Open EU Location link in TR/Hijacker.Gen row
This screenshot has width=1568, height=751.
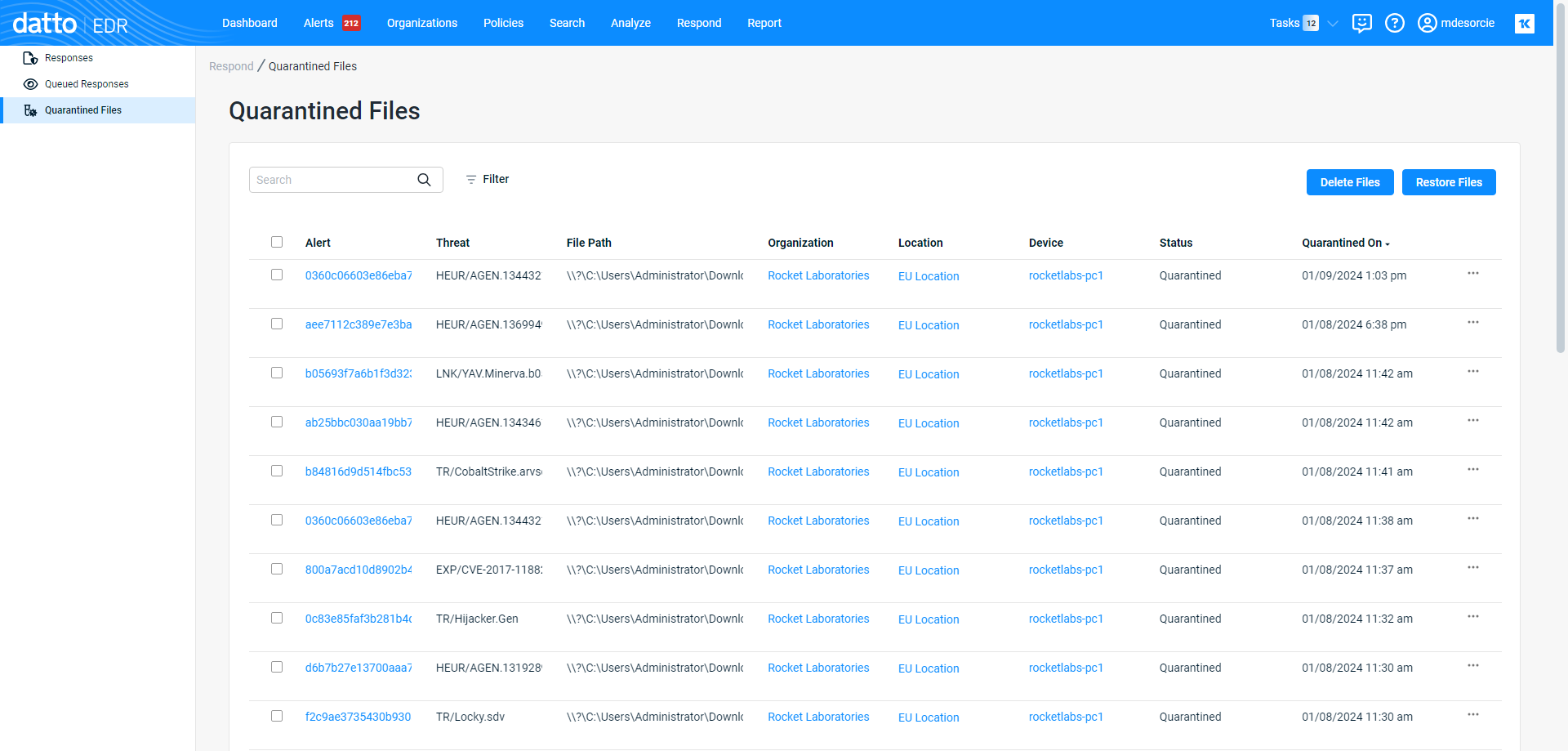point(929,619)
